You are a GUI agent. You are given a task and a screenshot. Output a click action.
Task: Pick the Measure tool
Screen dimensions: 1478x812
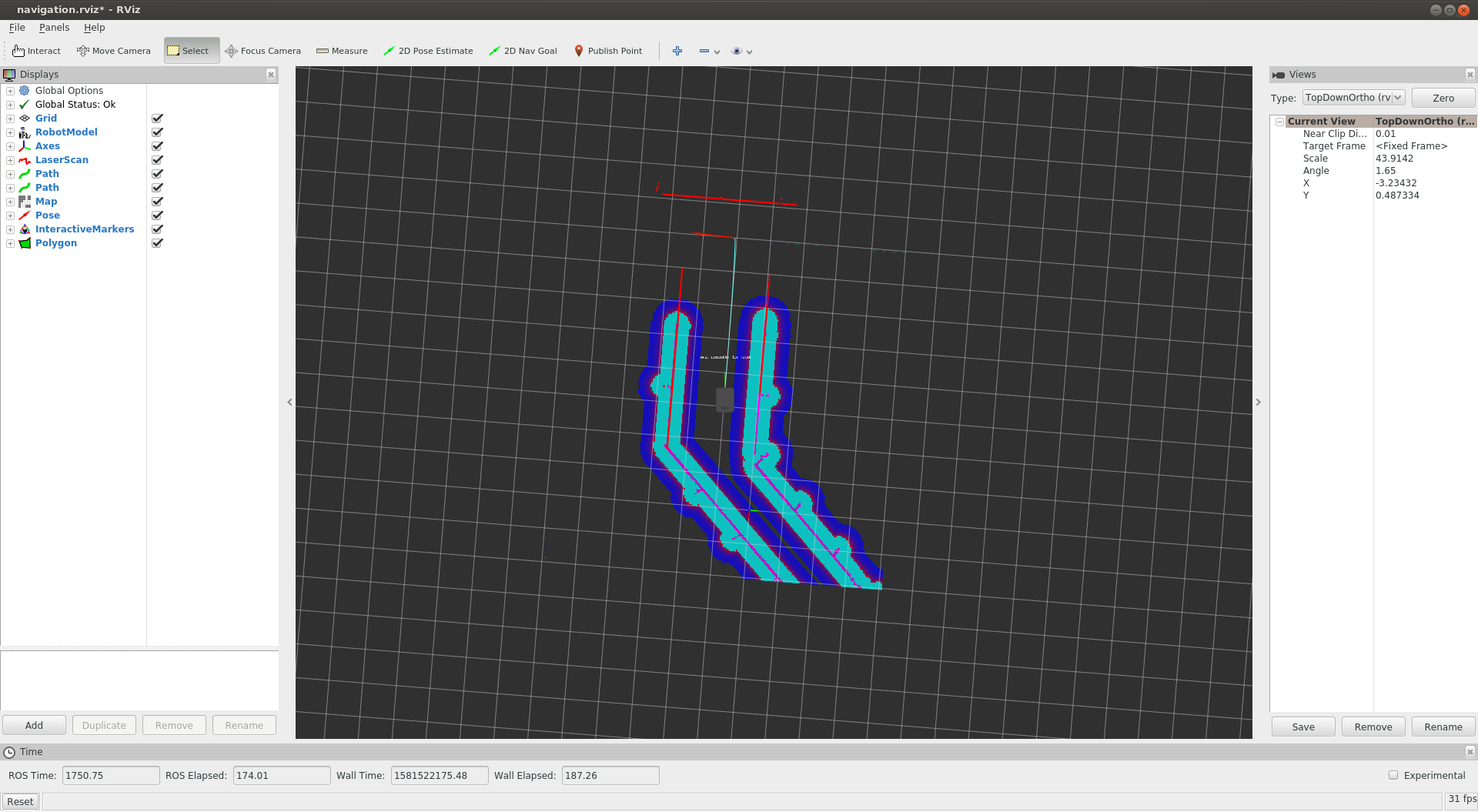[x=342, y=51]
